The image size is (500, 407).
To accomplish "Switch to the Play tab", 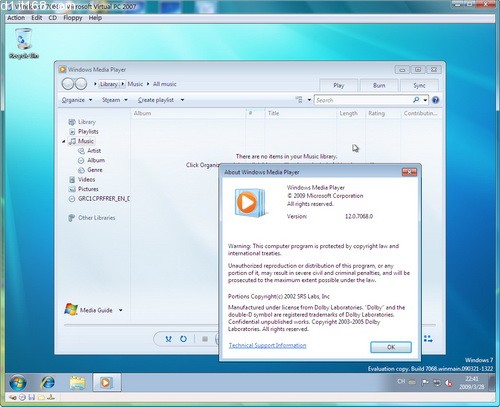I will point(339,86).
